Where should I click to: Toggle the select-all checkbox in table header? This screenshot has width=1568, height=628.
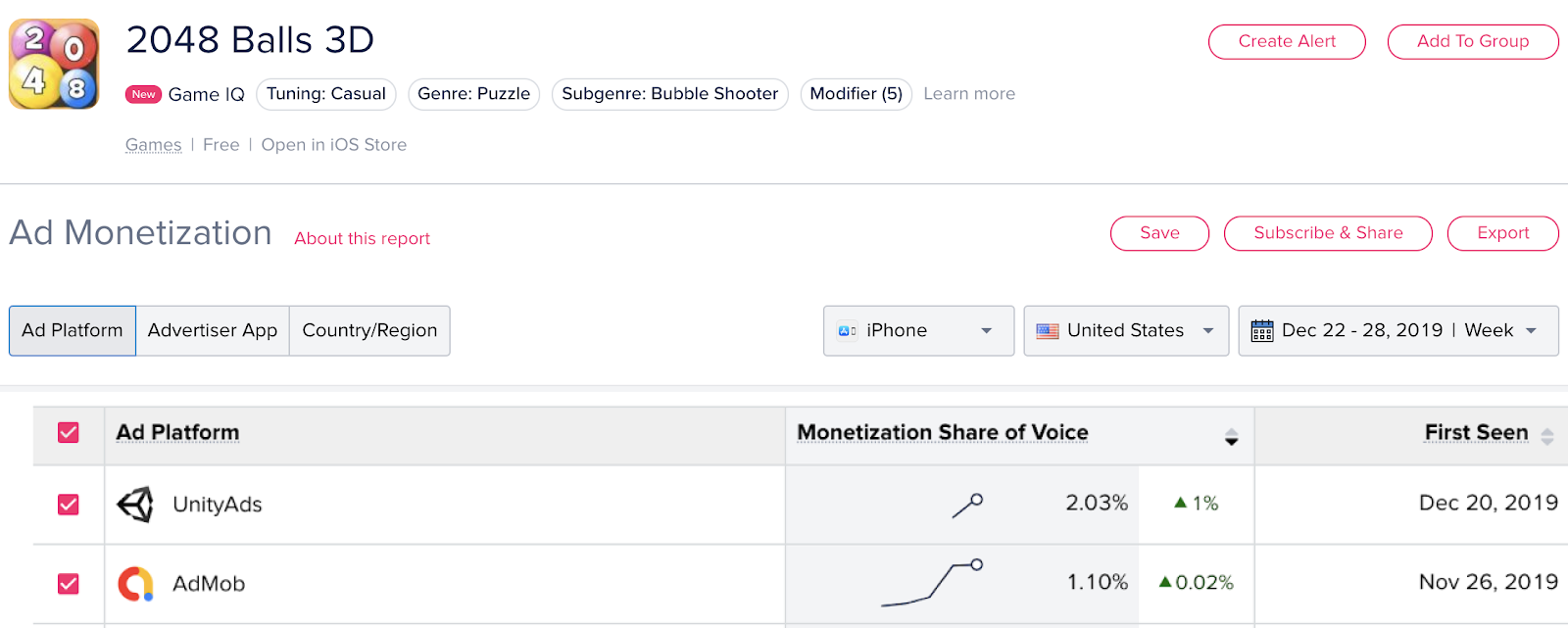point(69,432)
